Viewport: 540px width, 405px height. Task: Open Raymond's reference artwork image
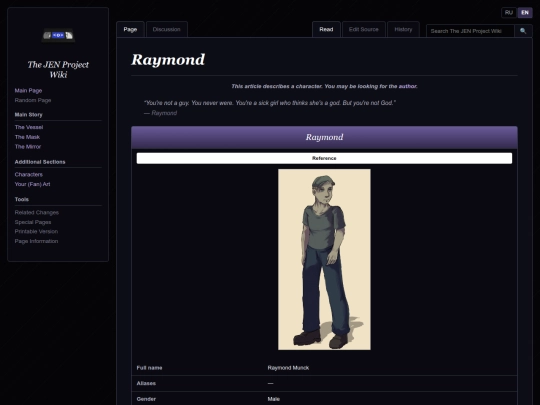pos(324,259)
